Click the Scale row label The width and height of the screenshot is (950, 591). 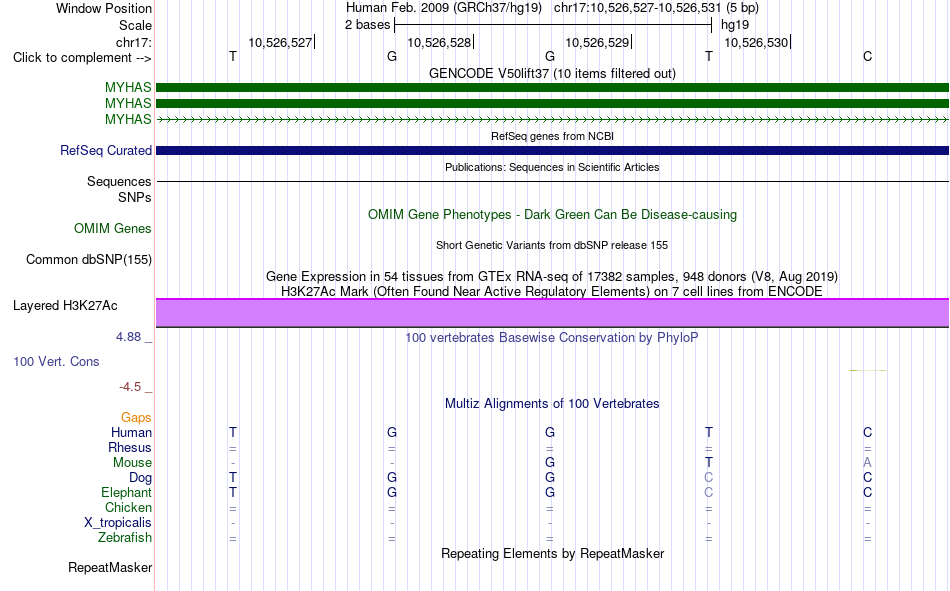(135, 25)
